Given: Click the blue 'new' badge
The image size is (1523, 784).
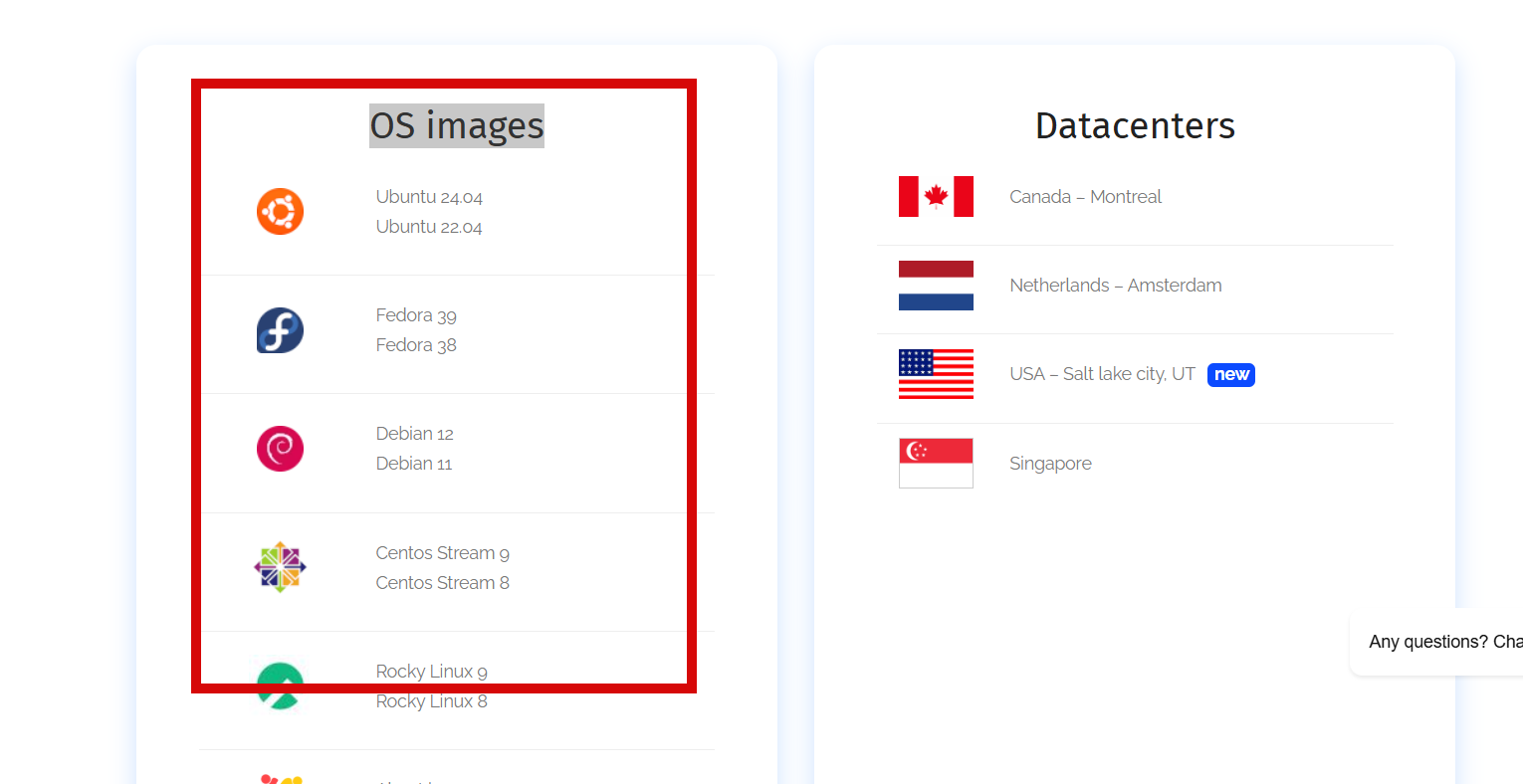Looking at the screenshot, I should point(1231,375).
